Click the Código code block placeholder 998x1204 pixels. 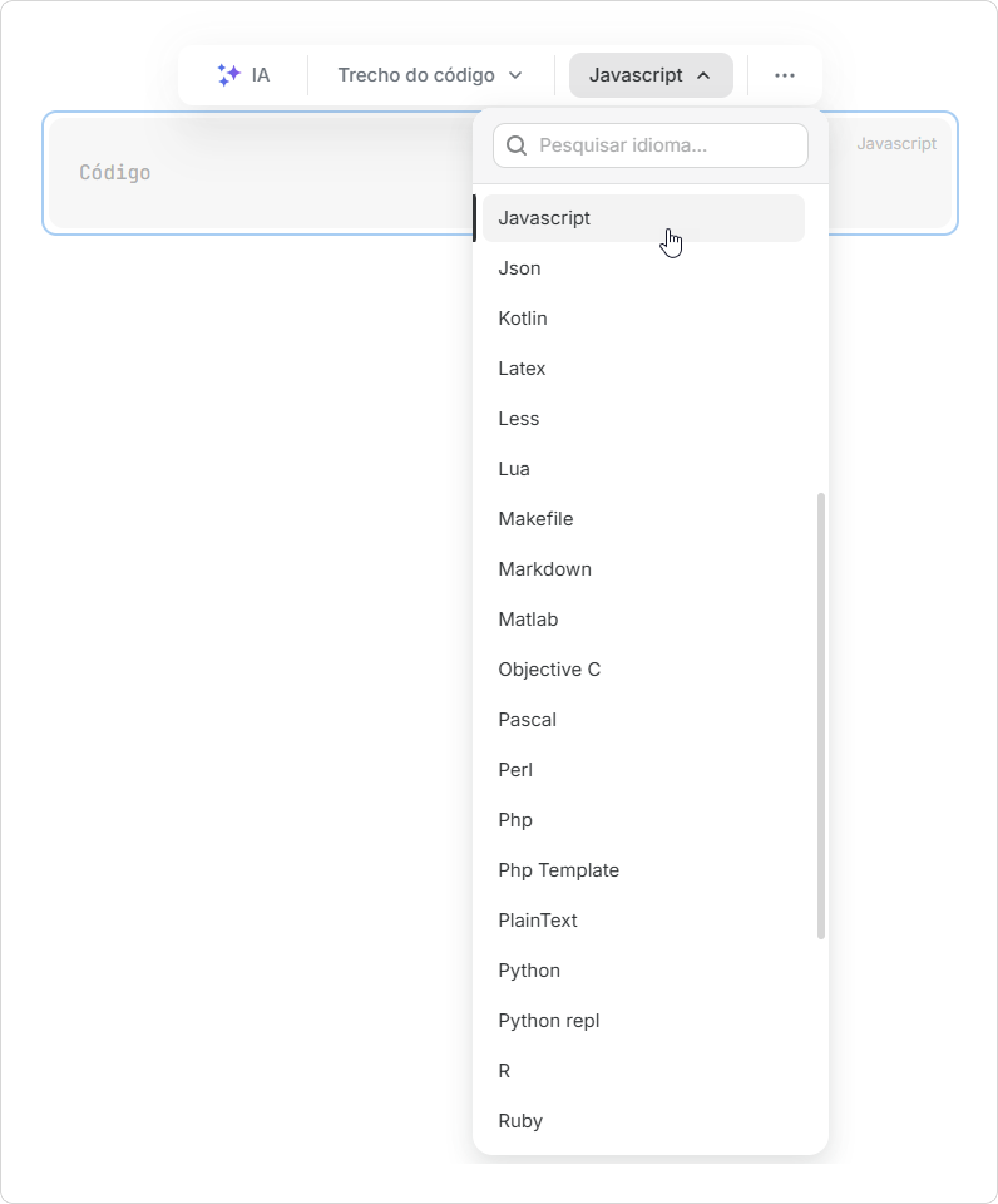[115, 172]
